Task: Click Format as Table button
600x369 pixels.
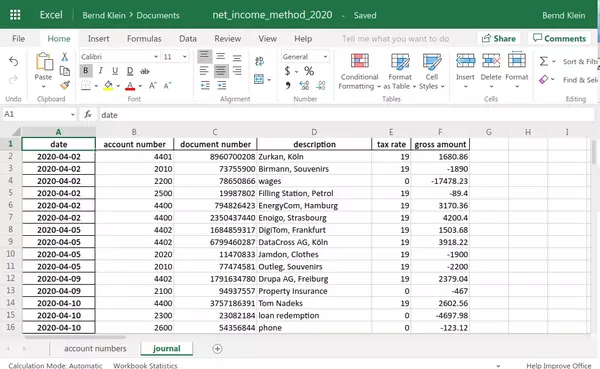Action: point(399,72)
